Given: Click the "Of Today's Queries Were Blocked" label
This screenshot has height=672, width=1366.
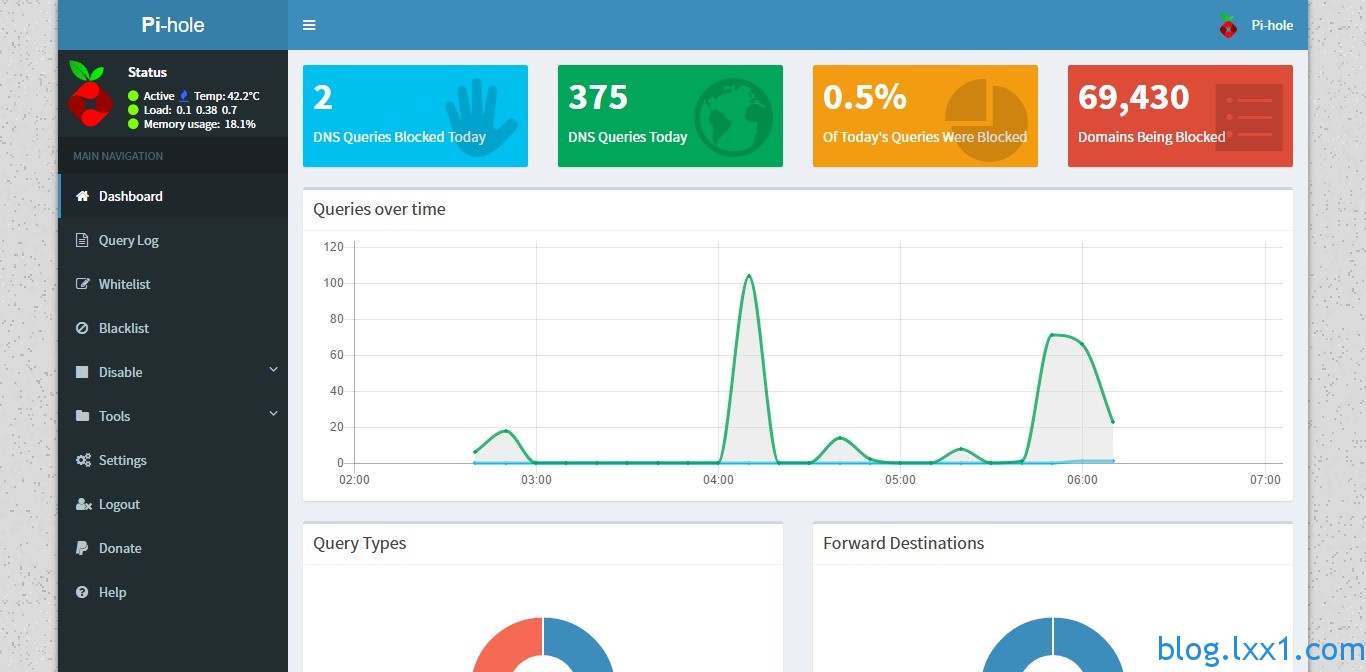Looking at the screenshot, I should tap(925, 137).
